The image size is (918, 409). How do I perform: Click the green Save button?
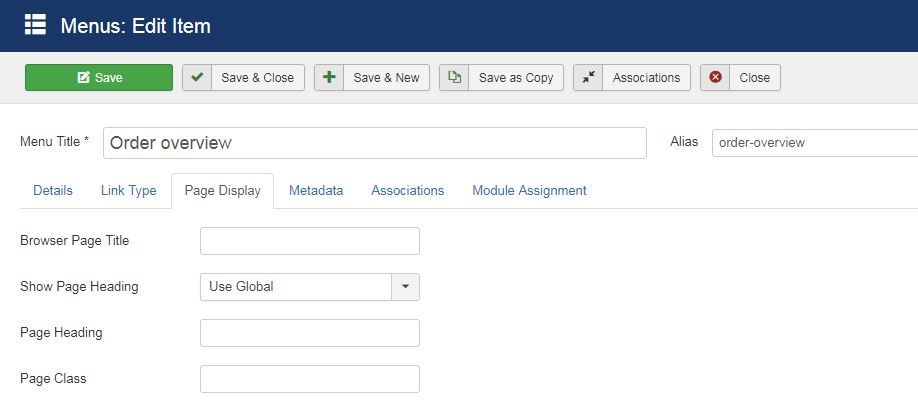99,78
